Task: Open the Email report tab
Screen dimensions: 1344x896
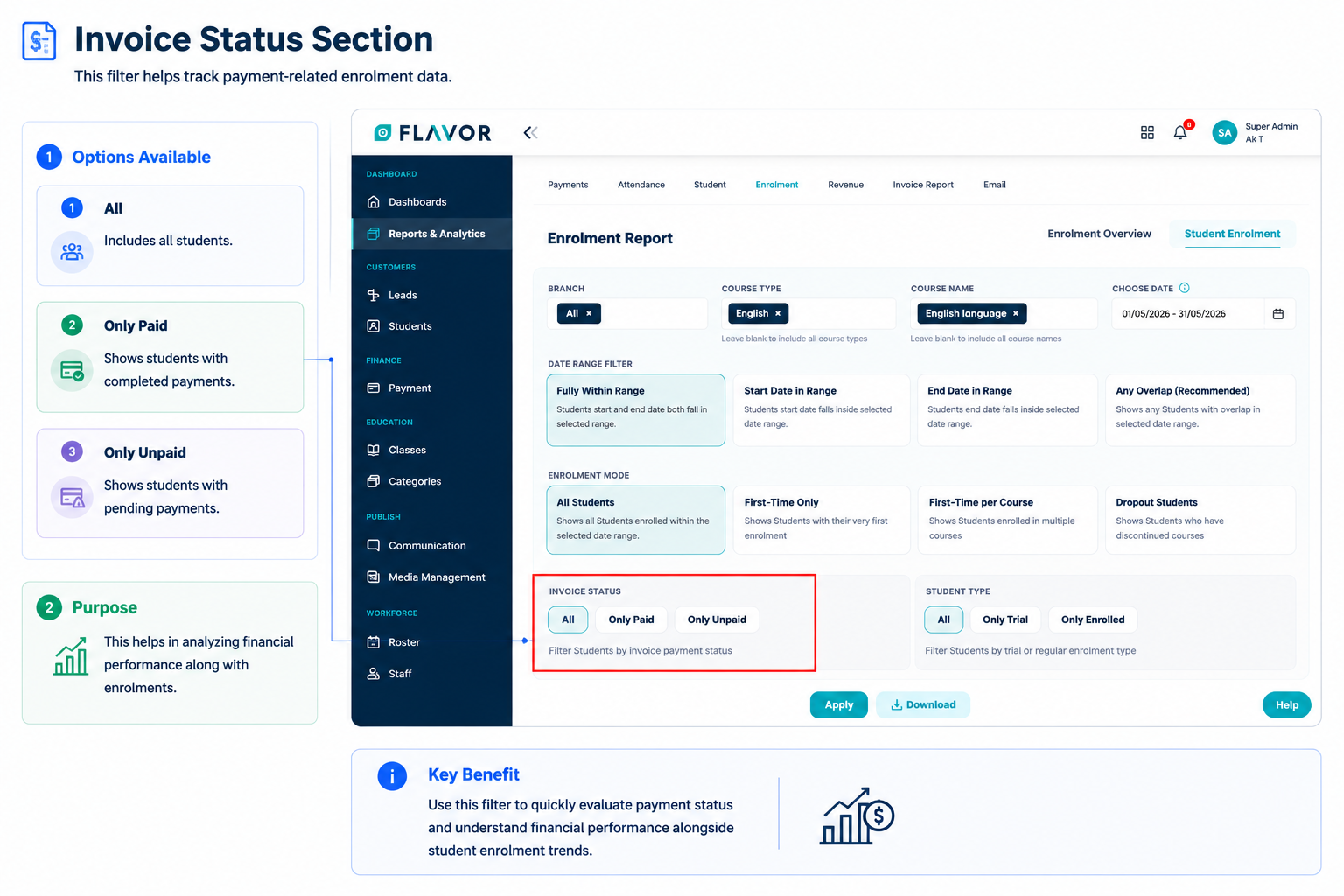Action: coord(995,185)
